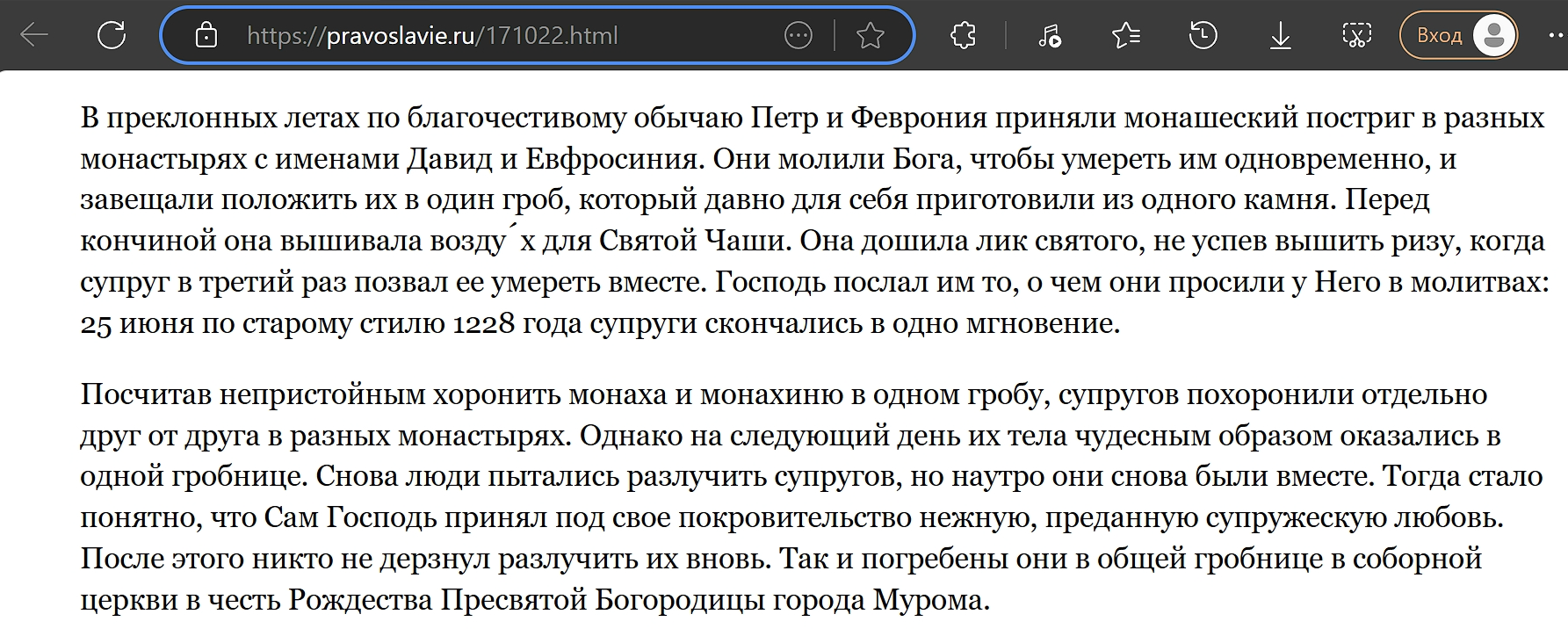The height and width of the screenshot is (636, 1568).
Task: Click the name Давид in the first paragraph
Action: (x=446, y=159)
